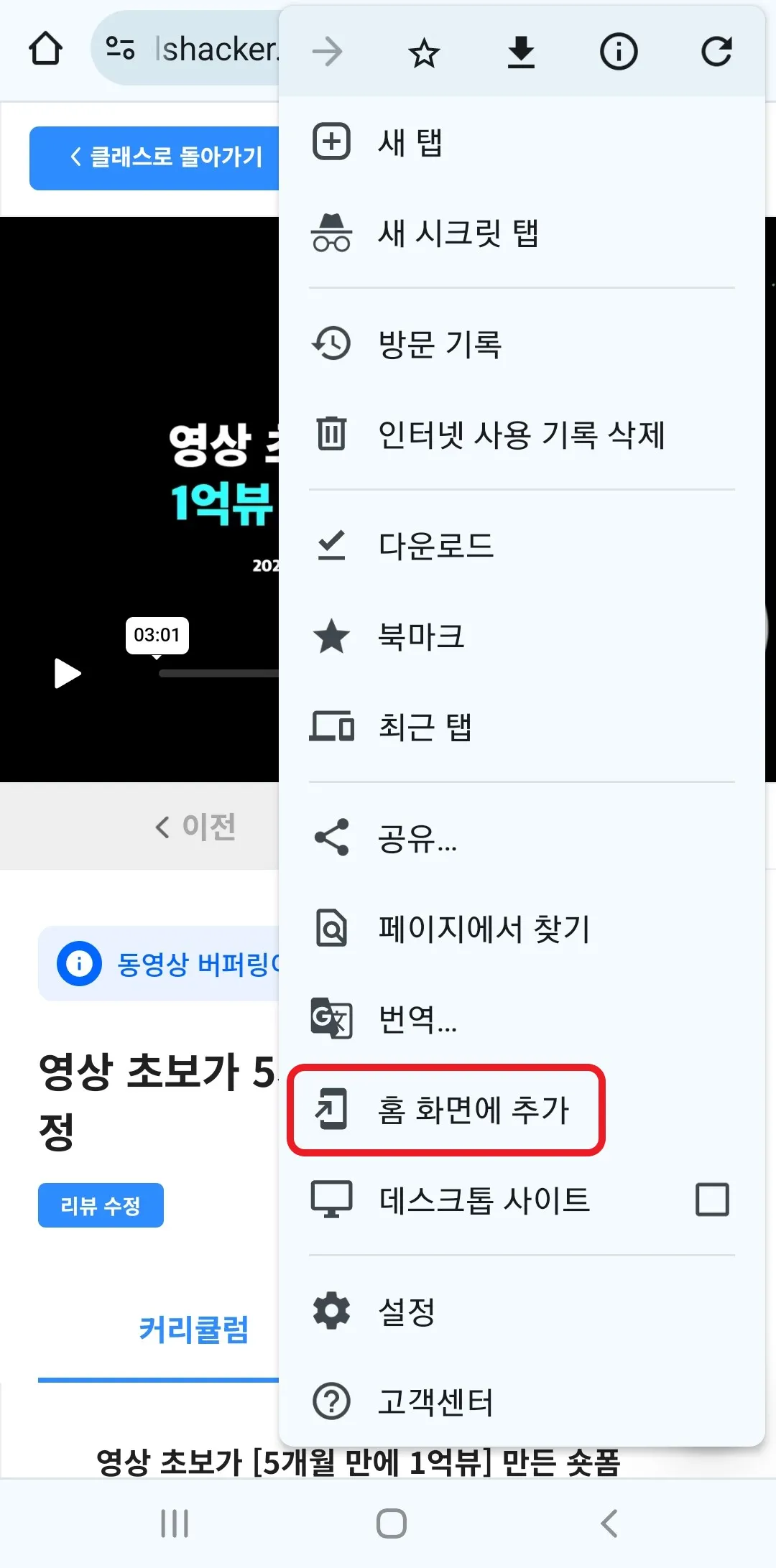Screen dimensions: 776x1568
Task: Play the video with play button
Action: (x=67, y=673)
